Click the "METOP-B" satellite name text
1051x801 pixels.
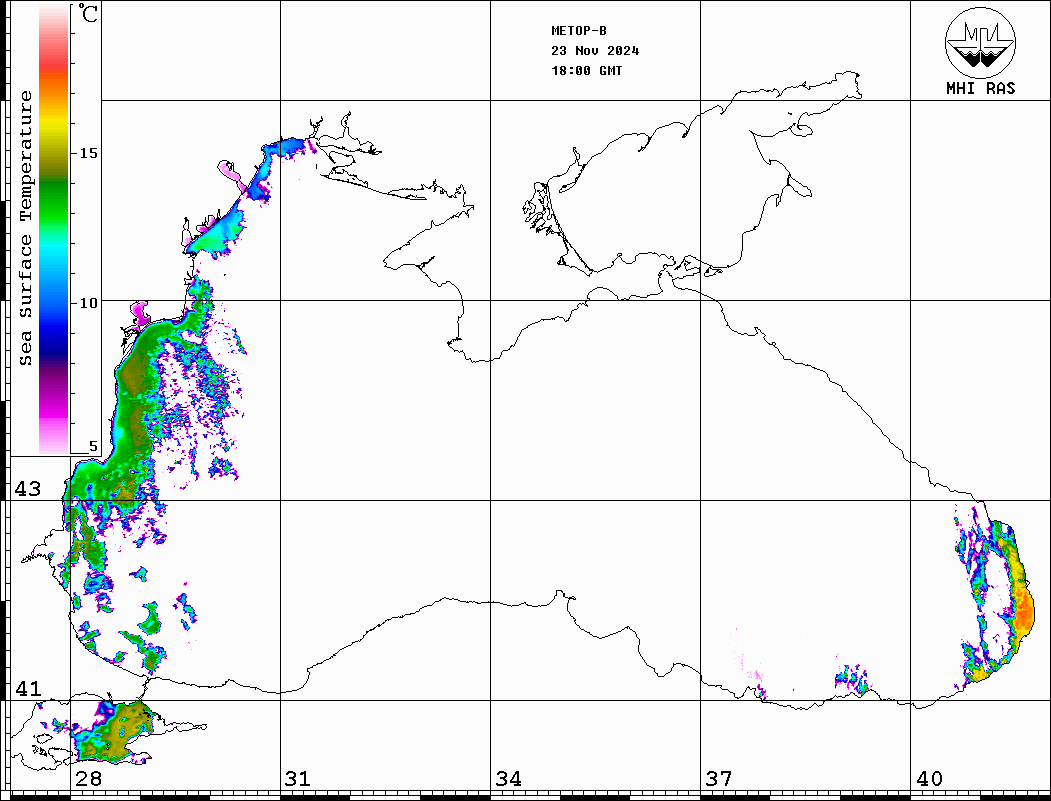tap(579, 31)
